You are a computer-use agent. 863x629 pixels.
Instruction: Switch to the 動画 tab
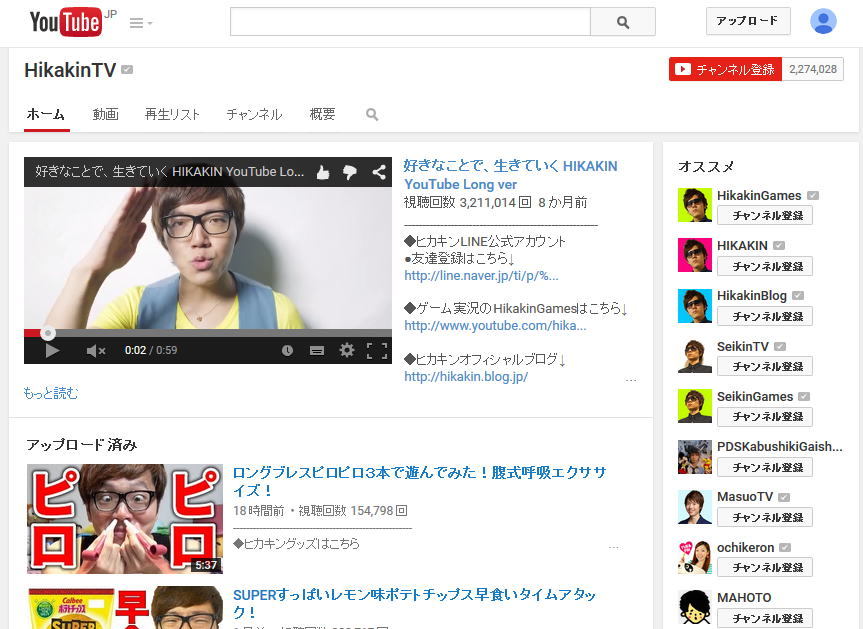pos(106,115)
